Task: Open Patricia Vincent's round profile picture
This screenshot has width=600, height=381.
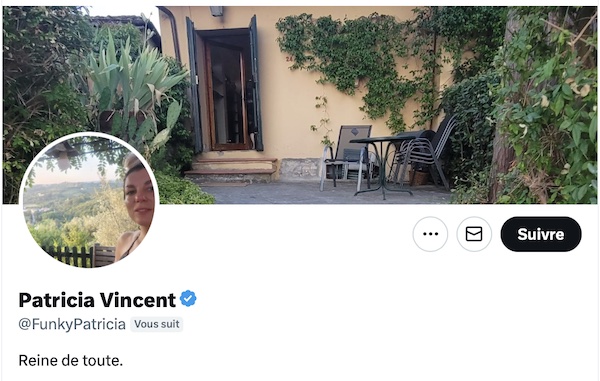Action: pos(89,202)
